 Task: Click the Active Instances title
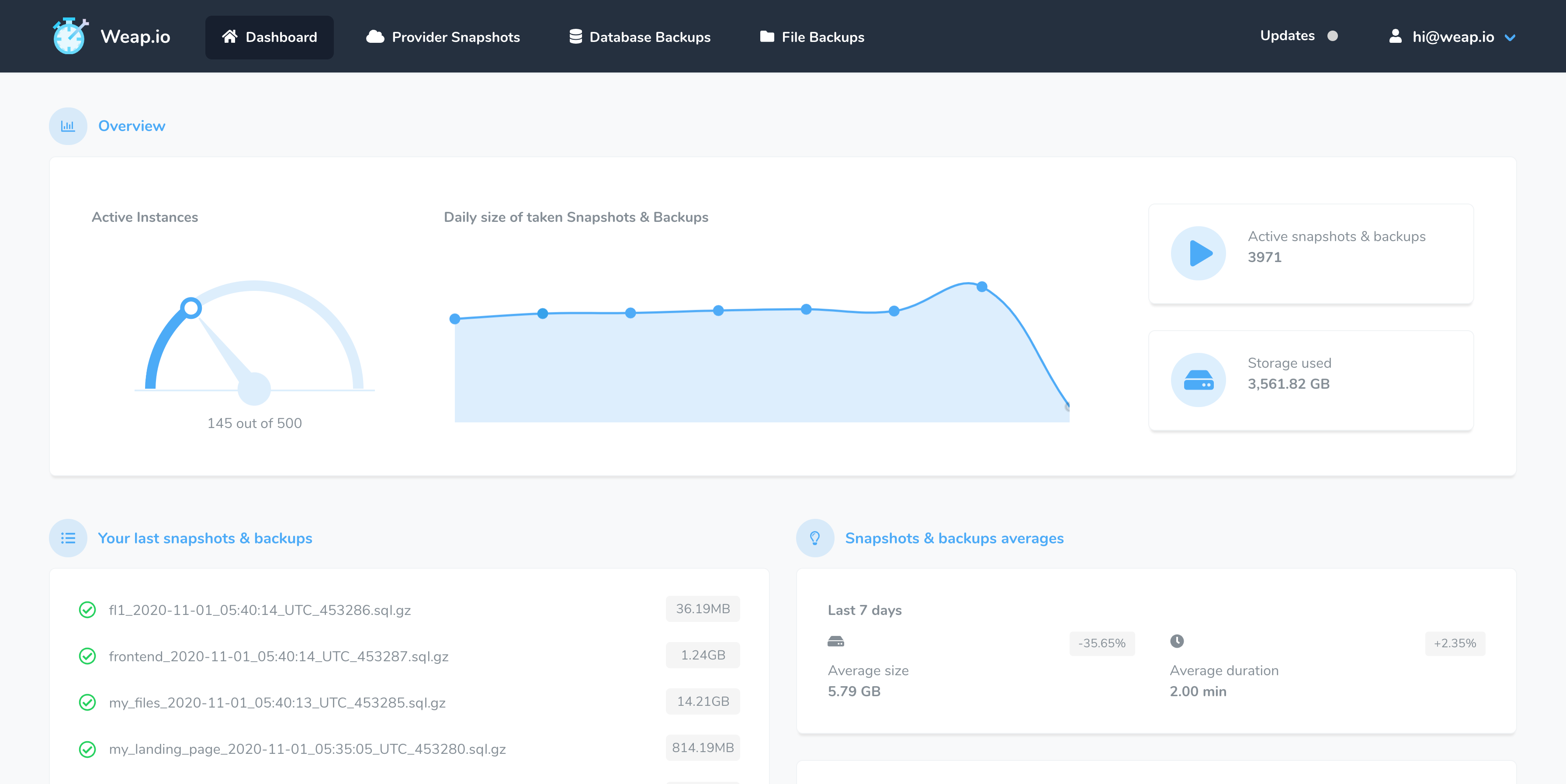click(145, 217)
